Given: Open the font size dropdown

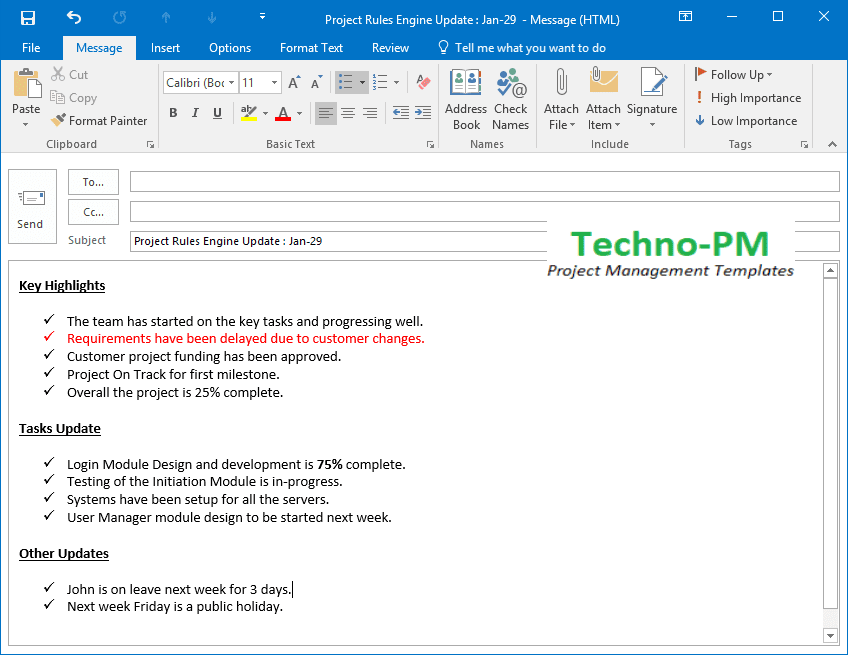Looking at the screenshot, I should [x=272, y=81].
